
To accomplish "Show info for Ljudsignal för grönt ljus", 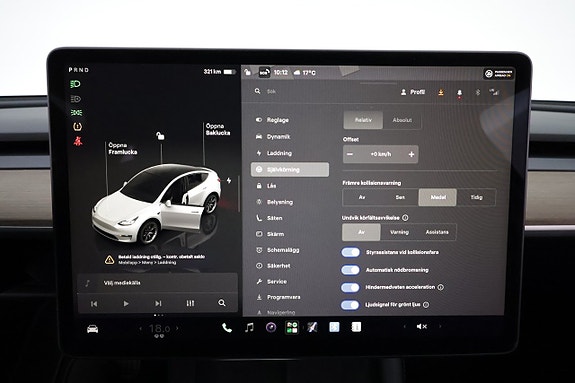I will [x=426, y=304].
